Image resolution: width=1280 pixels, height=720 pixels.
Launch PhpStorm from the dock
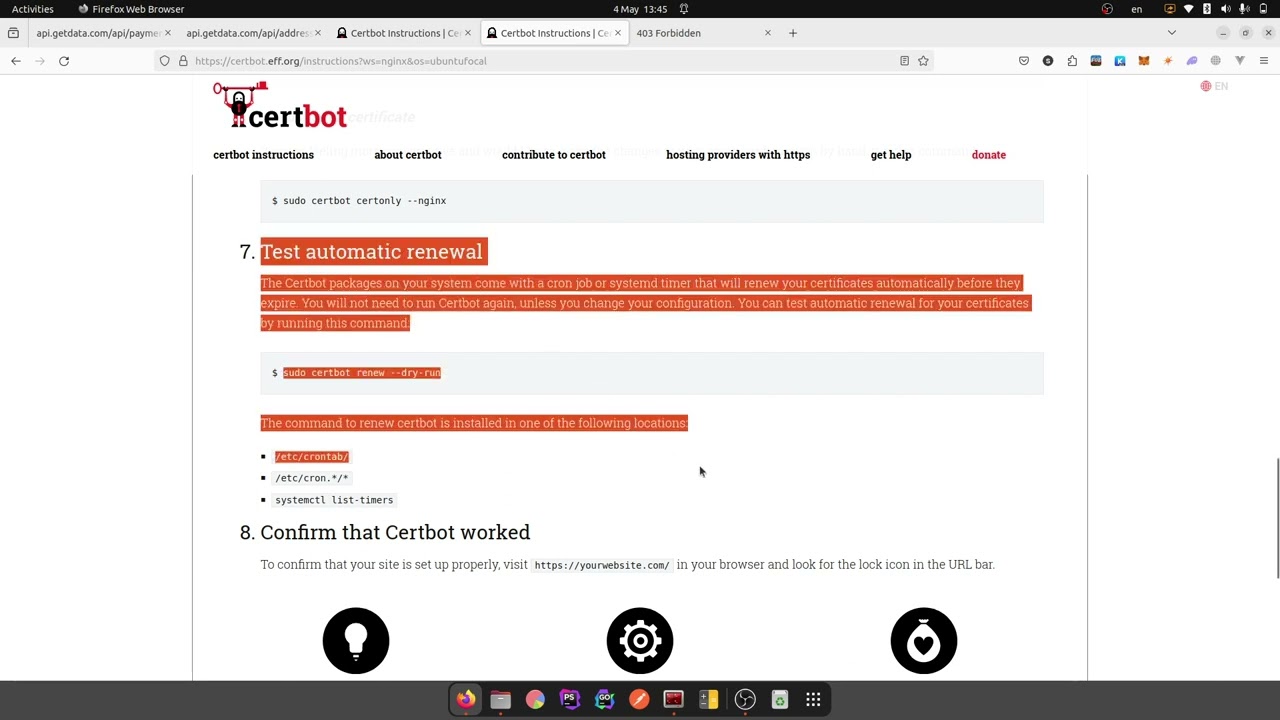(x=570, y=700)
